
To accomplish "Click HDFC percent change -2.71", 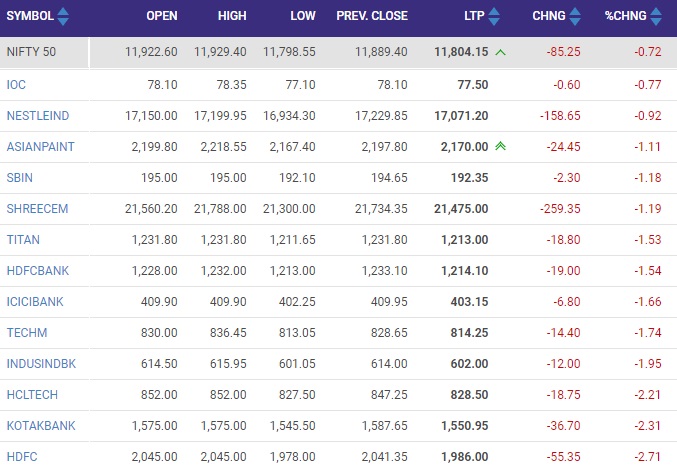I will [x=648, y=457].
